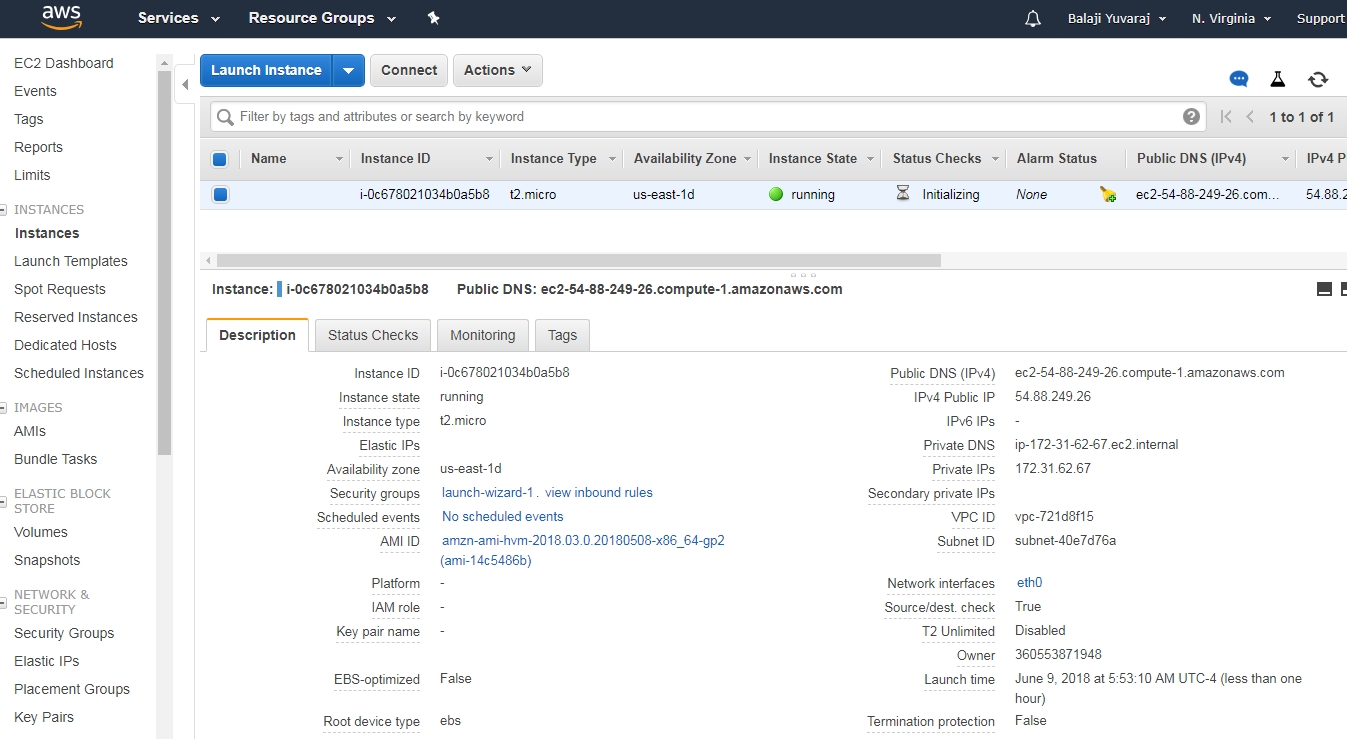
Task: Click the pin shortcut icon in navbar
Action: point(433,18)
